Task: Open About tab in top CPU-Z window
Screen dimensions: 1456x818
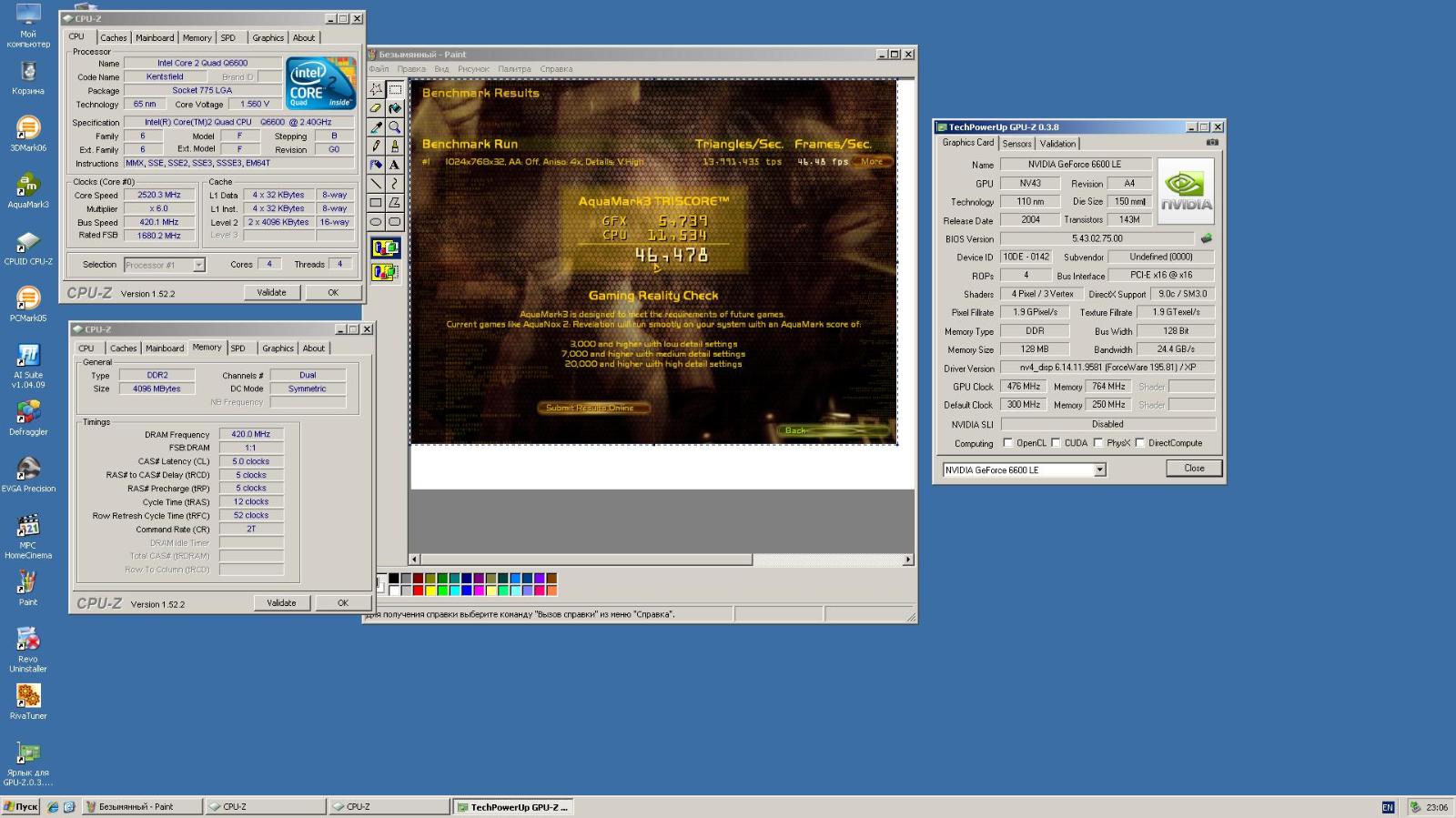Action: (304, 37)
